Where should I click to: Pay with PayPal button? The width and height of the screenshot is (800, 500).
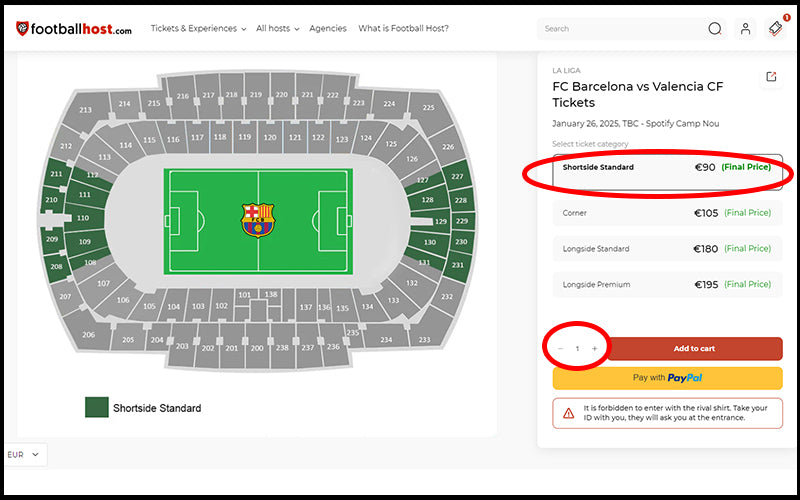pos(667,378)
